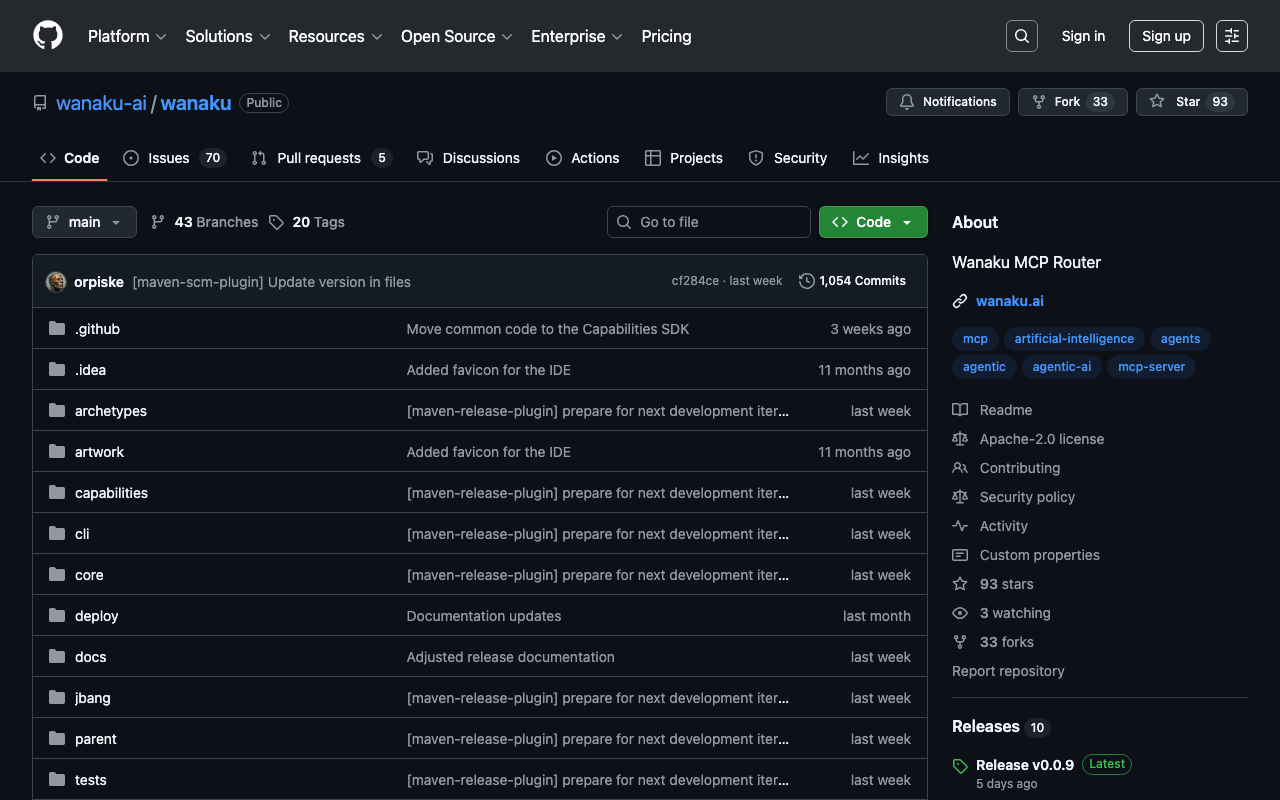Screen dimensions: 1280x800
Task: Open the Pull requests tab
Action: [x=320, y=158]
